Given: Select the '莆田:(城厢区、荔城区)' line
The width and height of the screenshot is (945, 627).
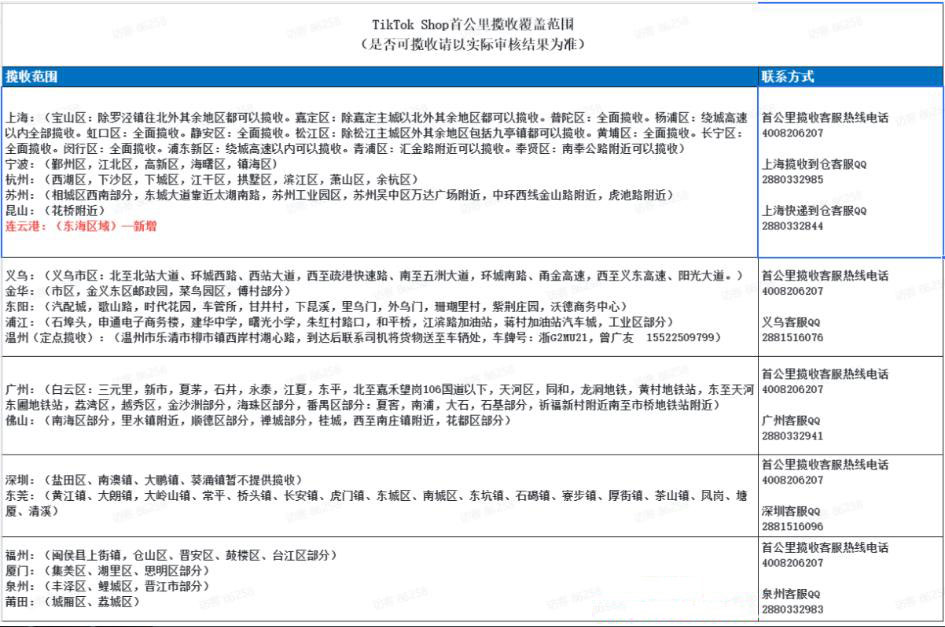Looking at the screenshot, I should pyautogui.click(x=72, y=602).
